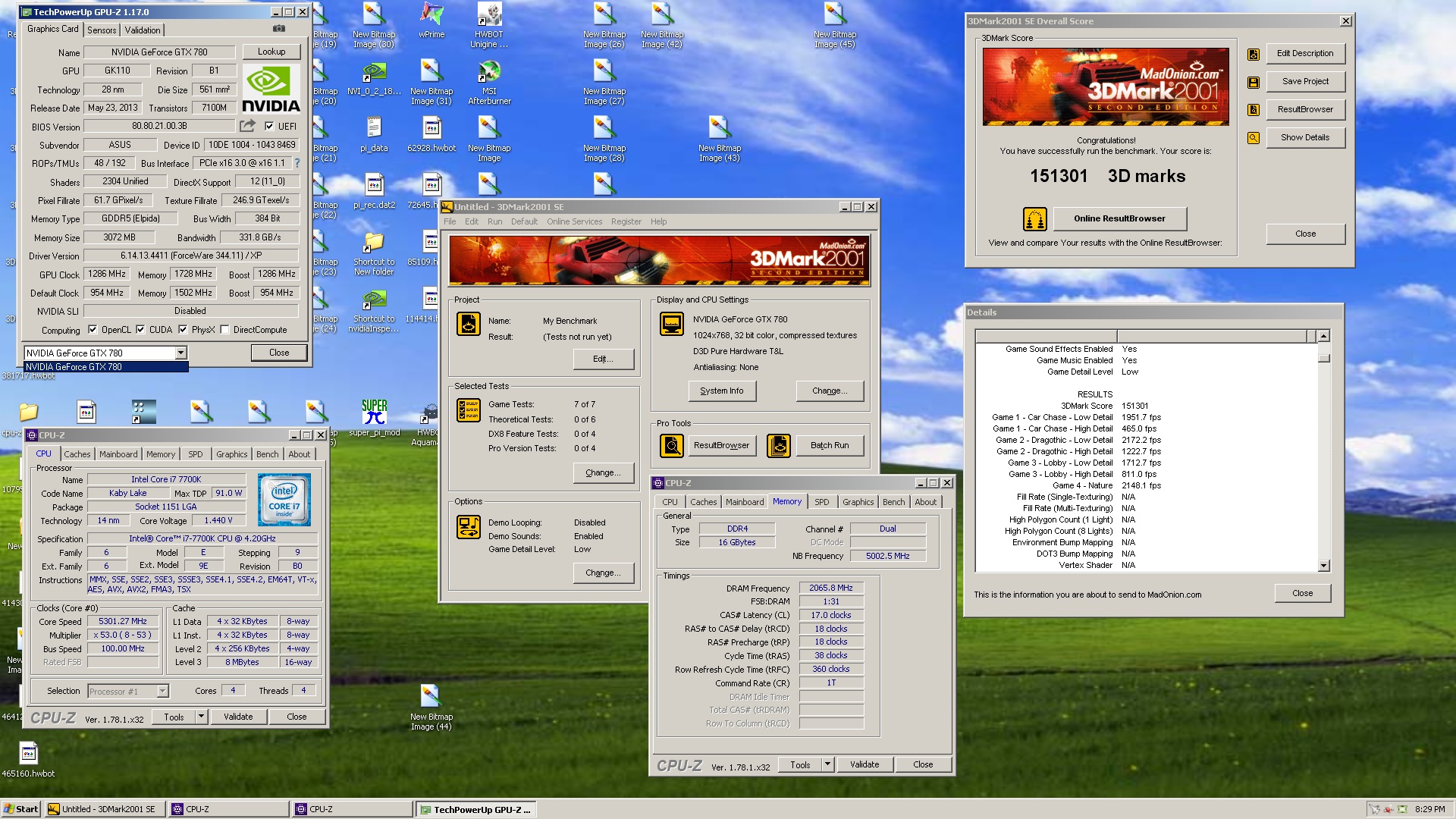Click the Show Details button

[1305, 137]
